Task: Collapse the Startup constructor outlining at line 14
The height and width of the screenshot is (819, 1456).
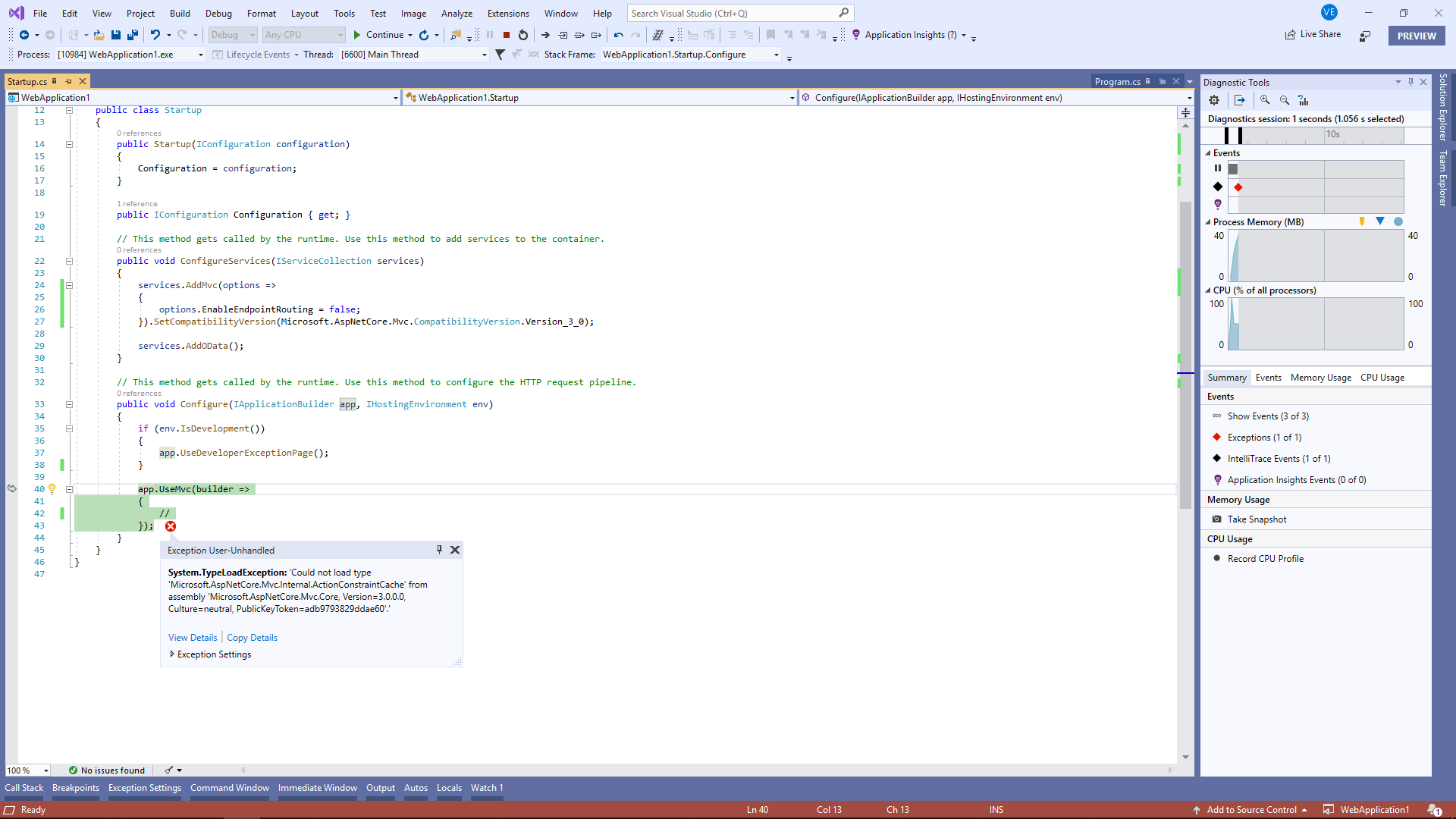Action: pos(69,144)
